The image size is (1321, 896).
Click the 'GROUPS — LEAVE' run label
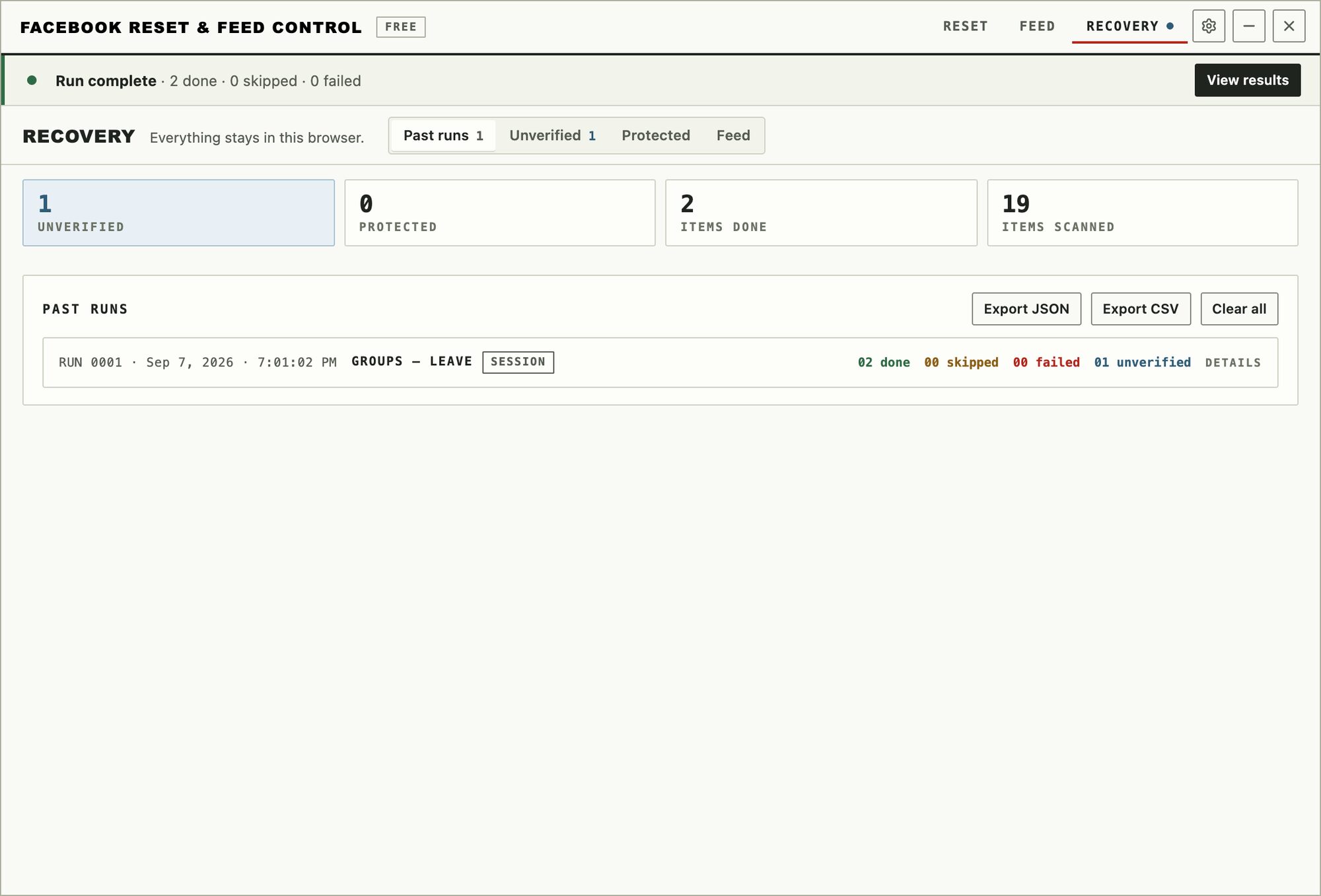pos(411,361)
